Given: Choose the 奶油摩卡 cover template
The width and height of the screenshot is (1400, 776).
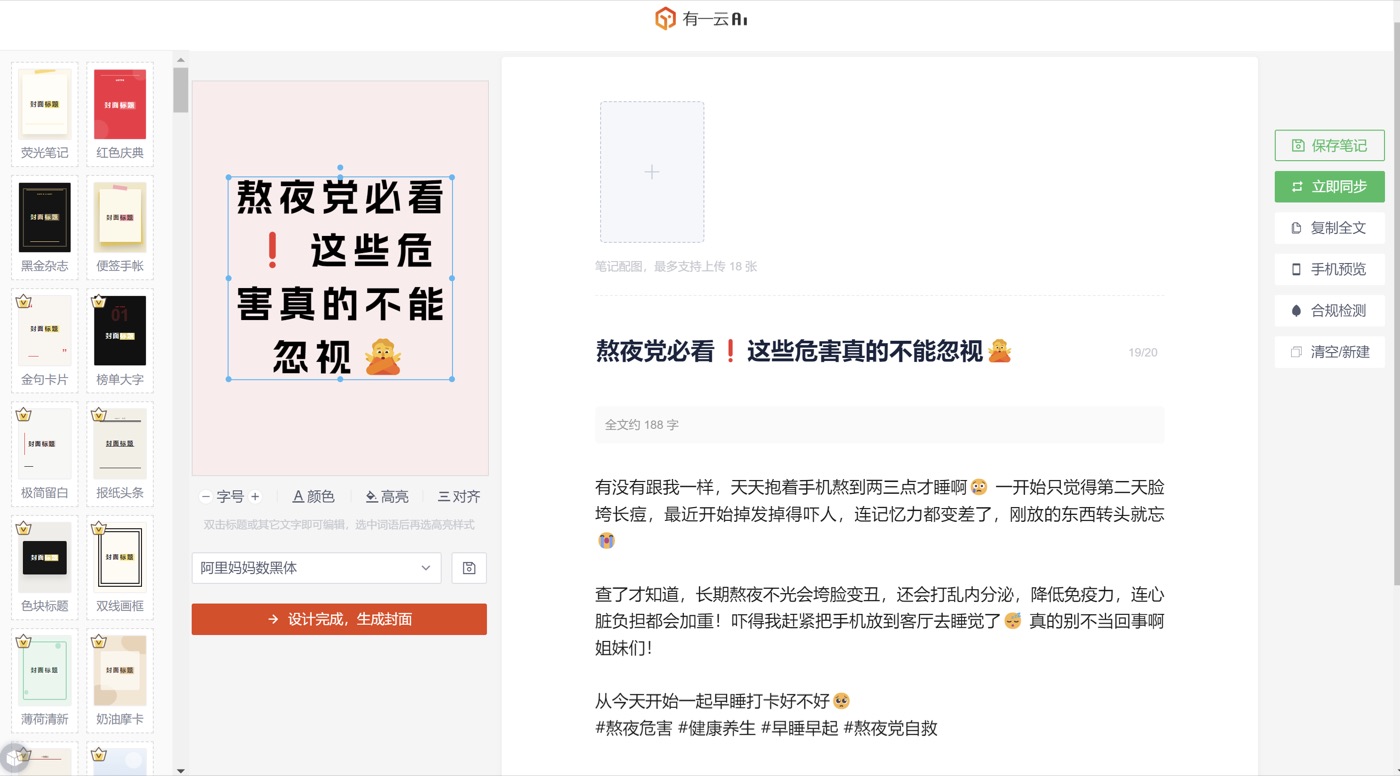Looking at the screenshot, I should click(x=120, y=680).
